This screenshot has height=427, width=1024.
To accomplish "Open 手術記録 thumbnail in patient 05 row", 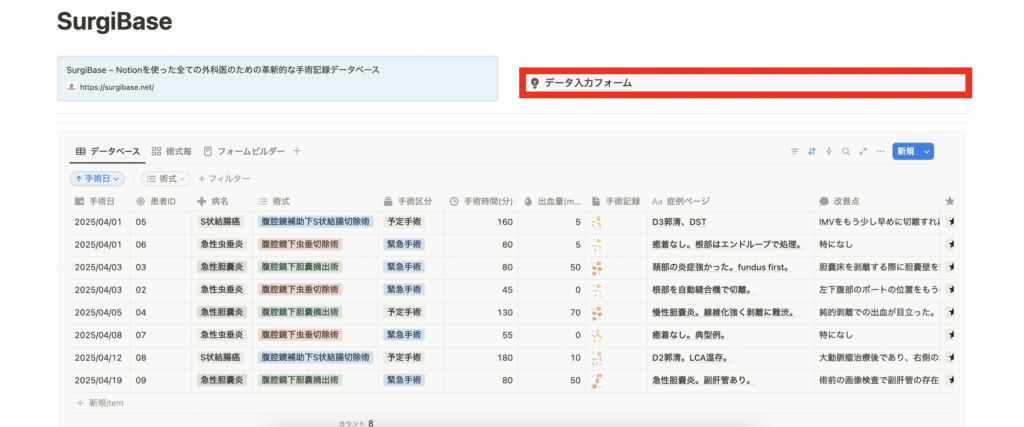I will pyautogui.click(x=596, y=223).
